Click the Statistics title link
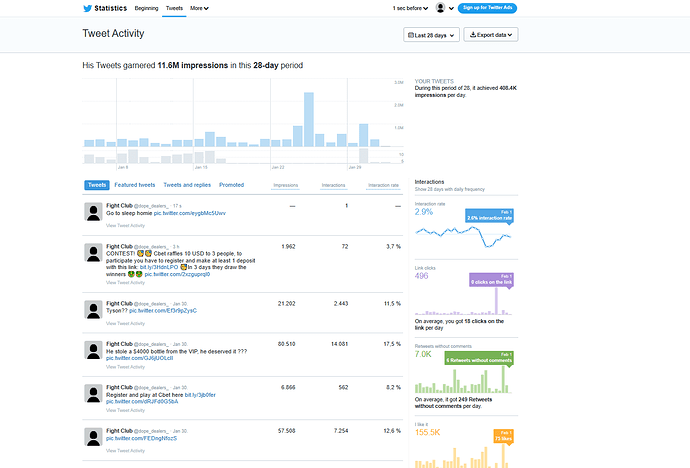This screenshot has height=468, width=690. (110, 8)
